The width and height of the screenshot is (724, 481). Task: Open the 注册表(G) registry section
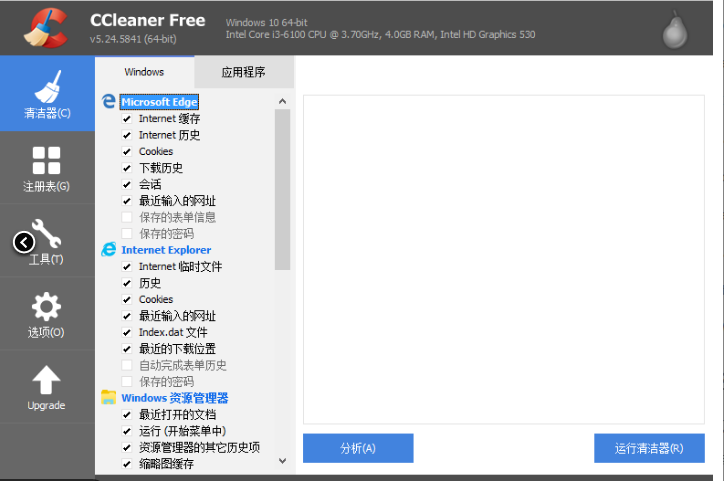tap(47, 168)
